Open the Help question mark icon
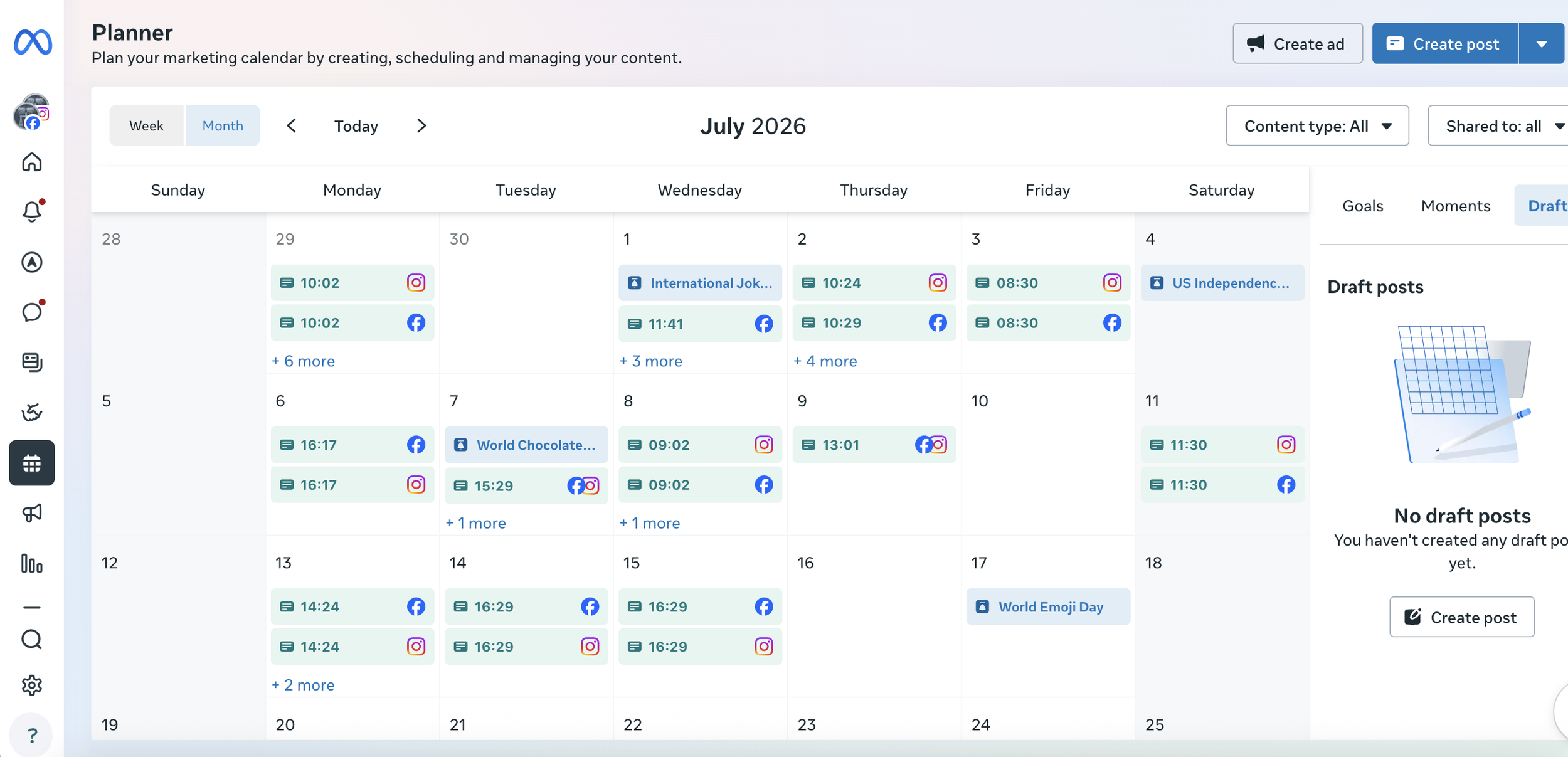Image resolution: width=1568 pixels, height=757 pixels. tap(32, 735)
